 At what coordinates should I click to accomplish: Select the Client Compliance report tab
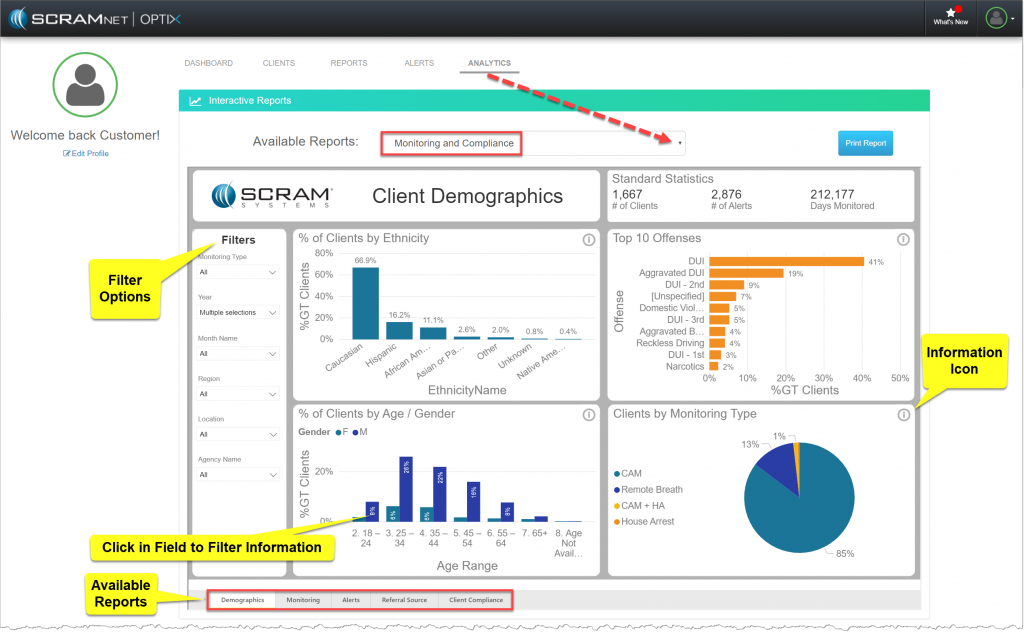tap(477, 600)
